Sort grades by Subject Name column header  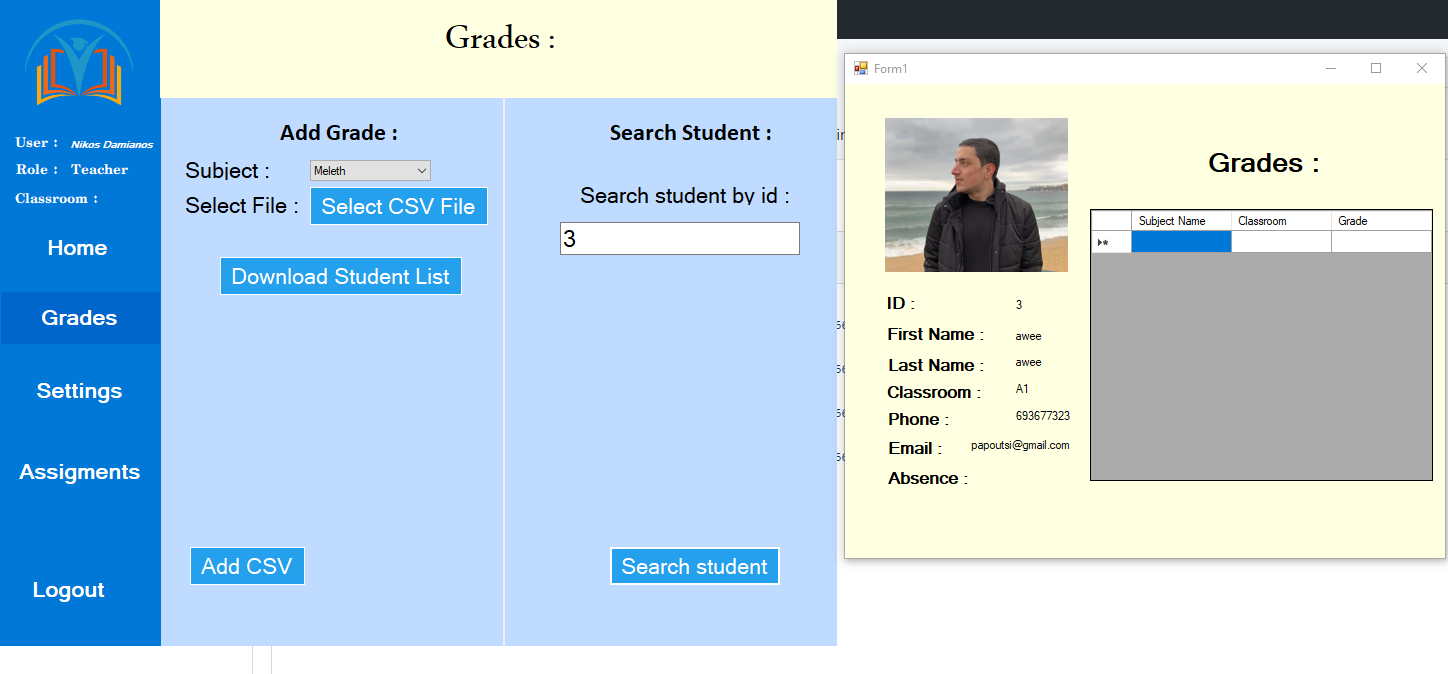(x=1181, y=220)
